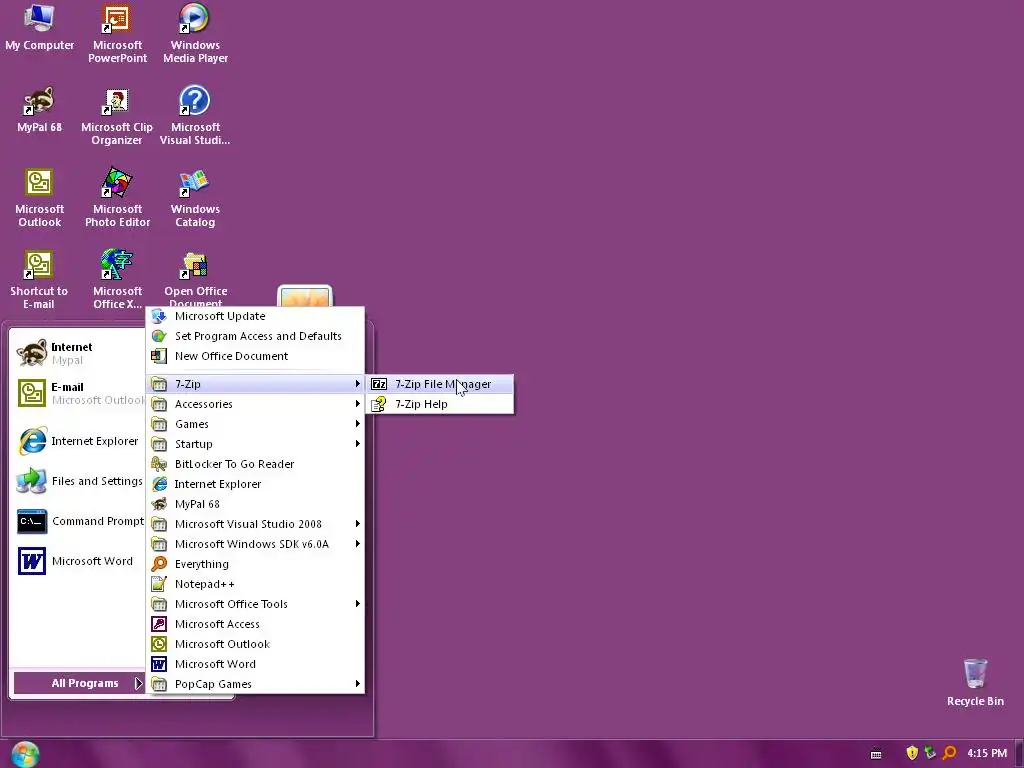This screenshot has height=768, width=1024.
Task: Launch MyPal 68 desktop shortcut
Action: click(x=39, y=110)
